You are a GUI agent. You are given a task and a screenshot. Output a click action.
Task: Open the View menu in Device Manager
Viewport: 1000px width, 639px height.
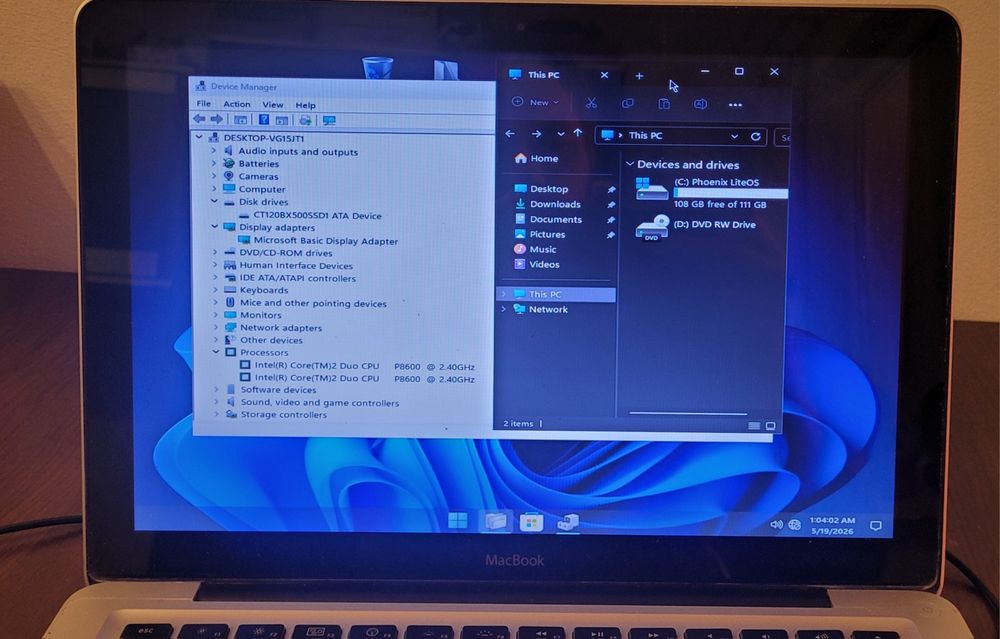point(272,105)
